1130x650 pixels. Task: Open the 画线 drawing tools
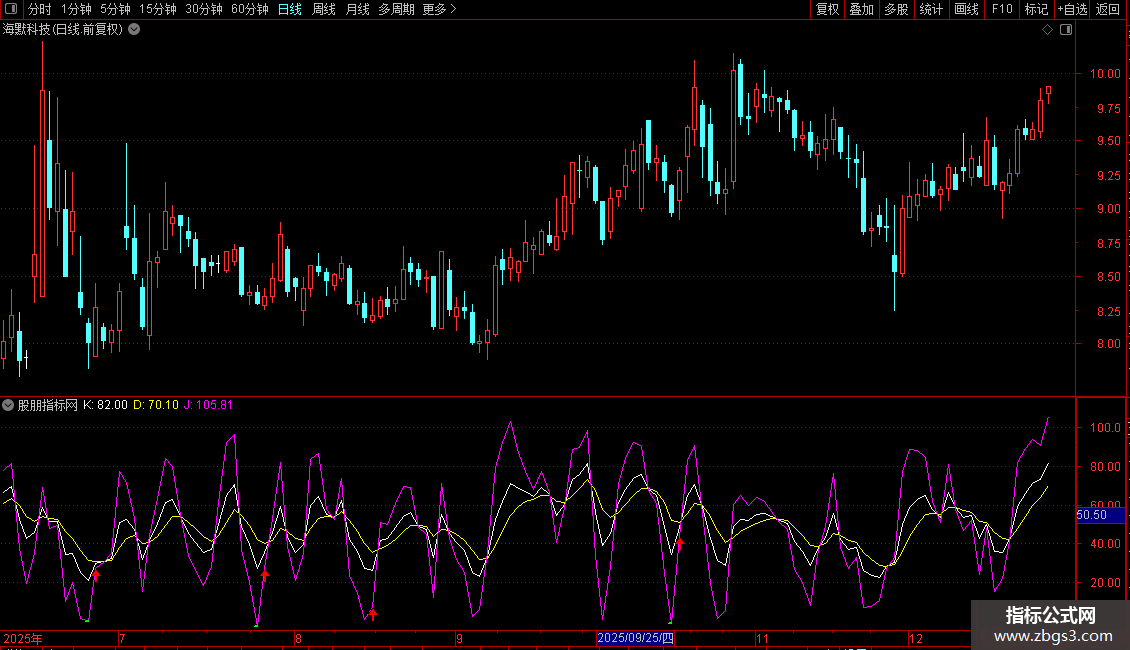click(x=966, y=10)
